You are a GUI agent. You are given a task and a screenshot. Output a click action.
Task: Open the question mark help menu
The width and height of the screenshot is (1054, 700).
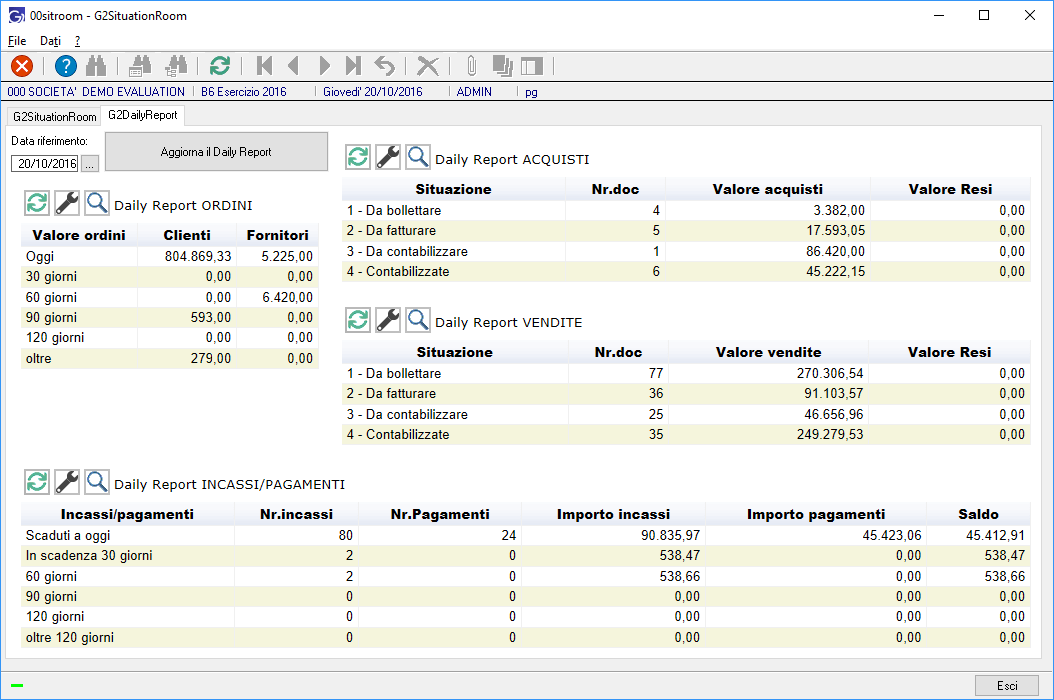[x=77, y=41]
